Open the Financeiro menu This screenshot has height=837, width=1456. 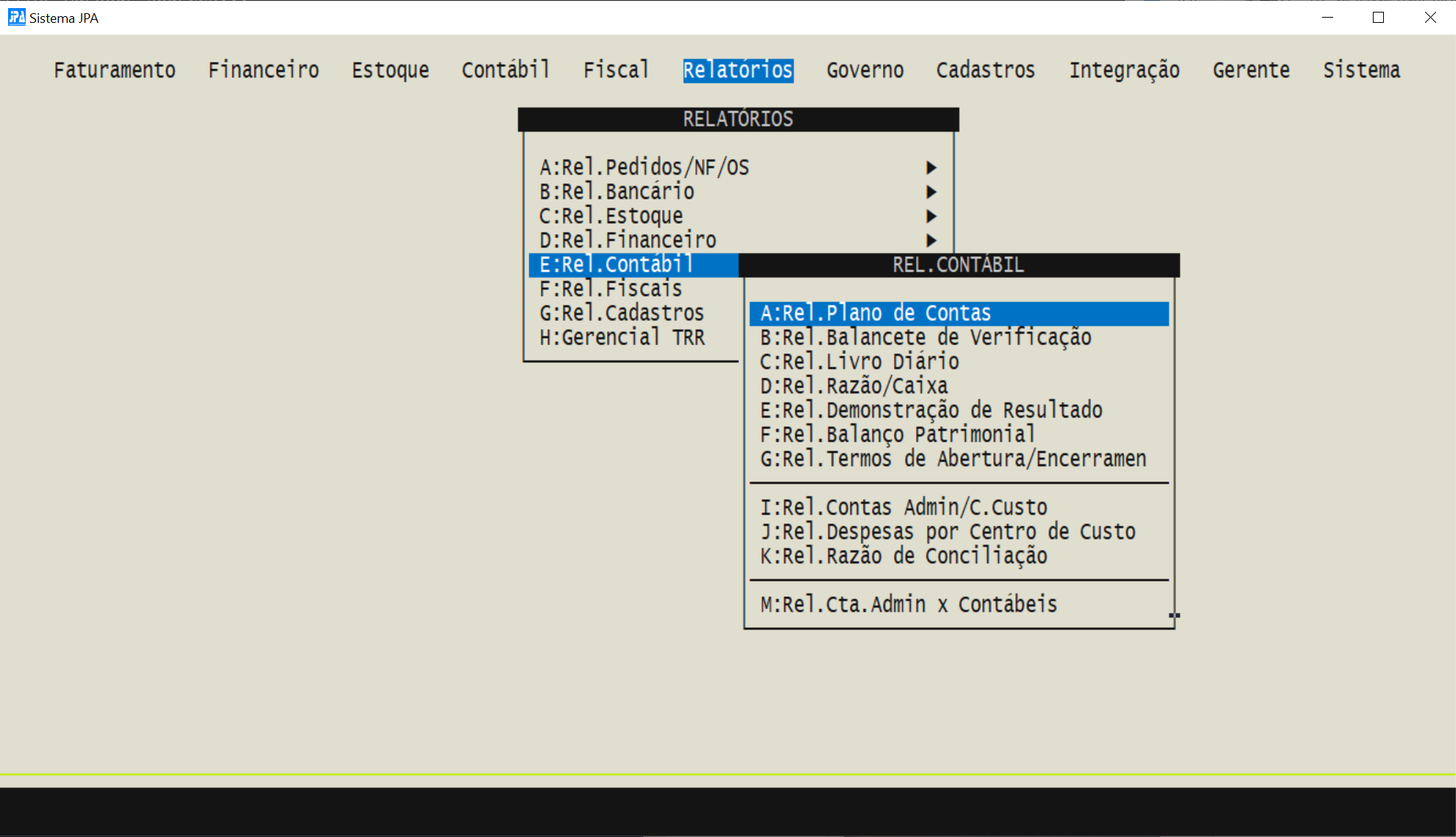263,70
